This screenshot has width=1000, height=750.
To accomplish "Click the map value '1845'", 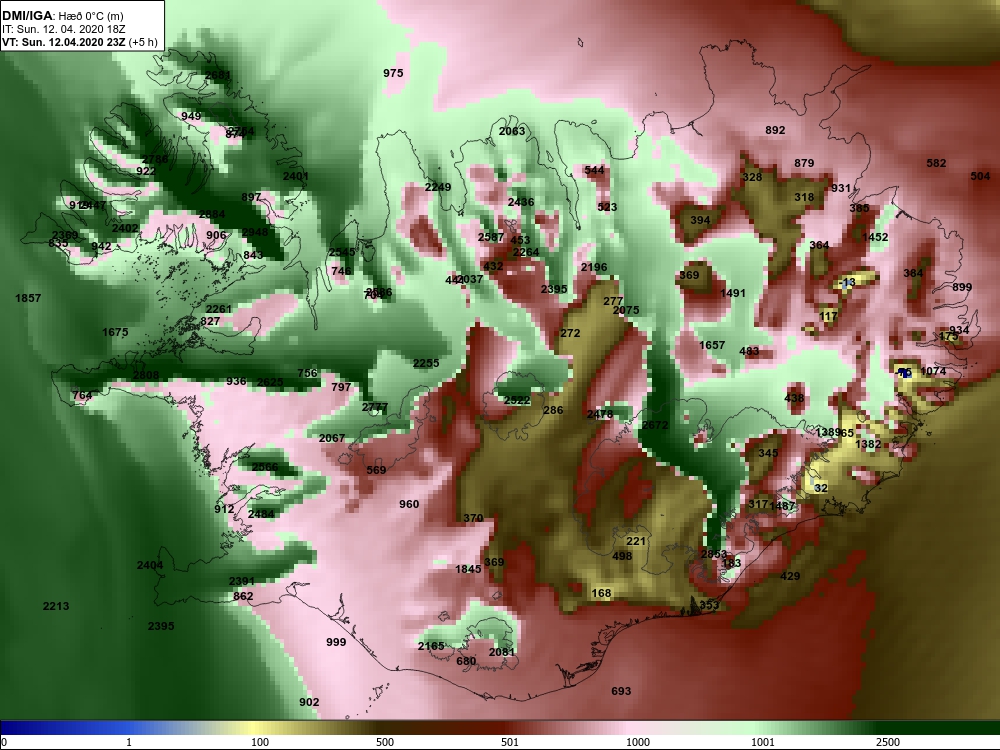I will point(468,569).
